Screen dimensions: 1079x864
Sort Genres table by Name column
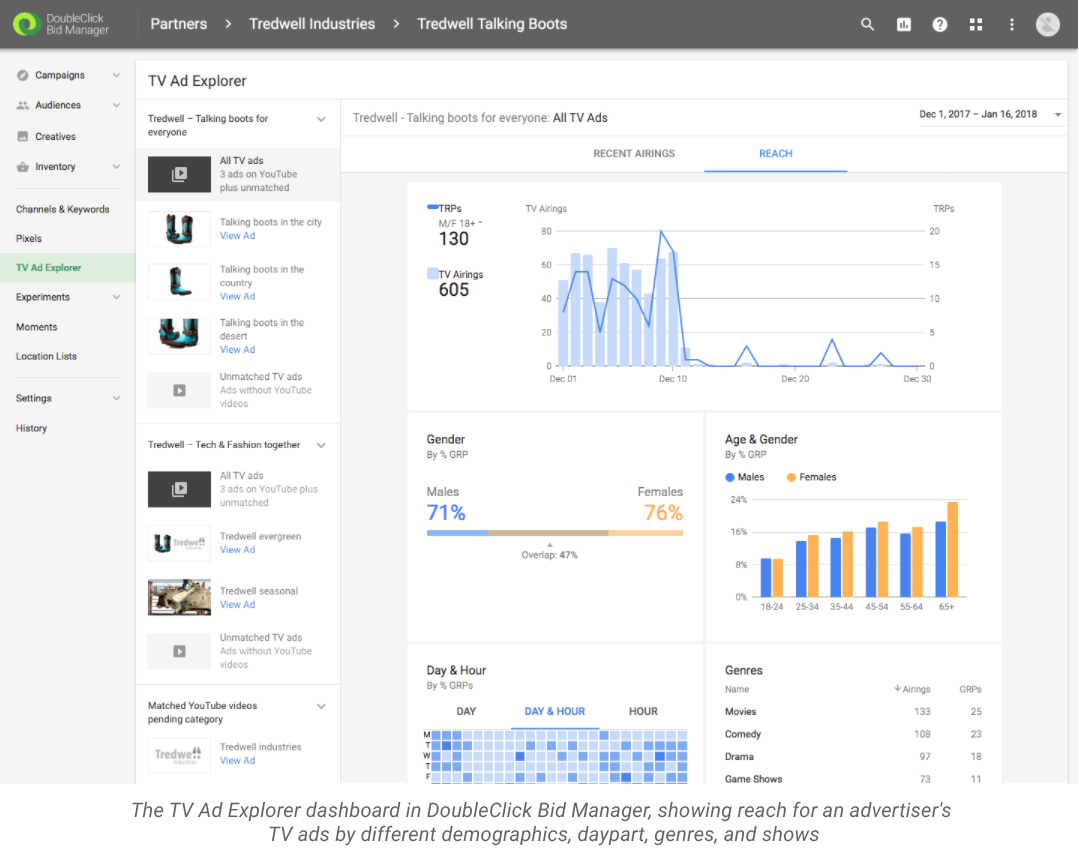coord(736,689)
